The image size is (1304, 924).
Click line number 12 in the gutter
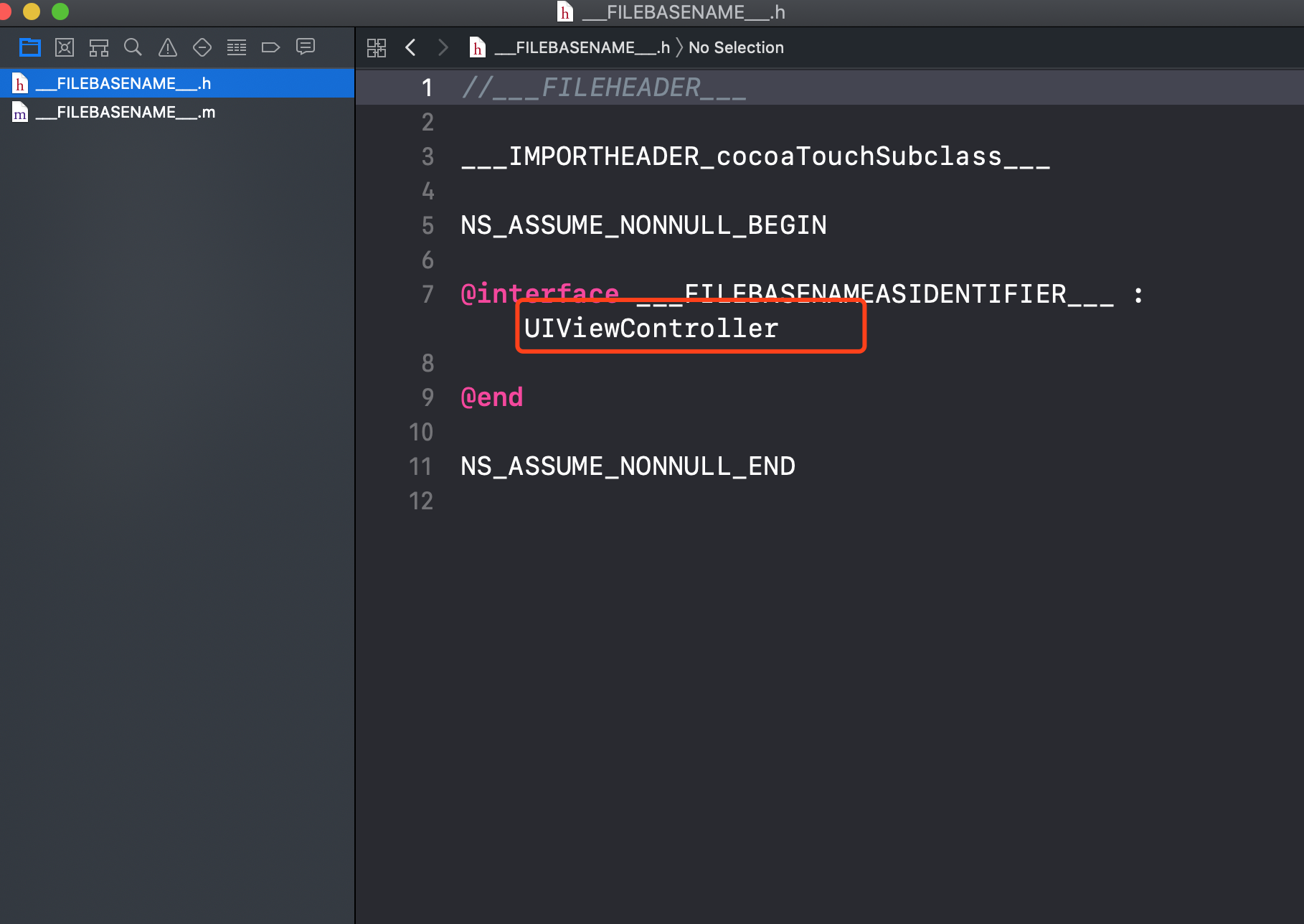click(421, 501)
